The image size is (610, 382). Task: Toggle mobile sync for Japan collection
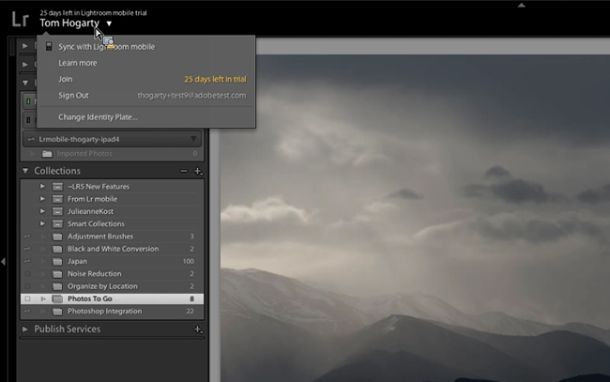[x=27, y=261]
